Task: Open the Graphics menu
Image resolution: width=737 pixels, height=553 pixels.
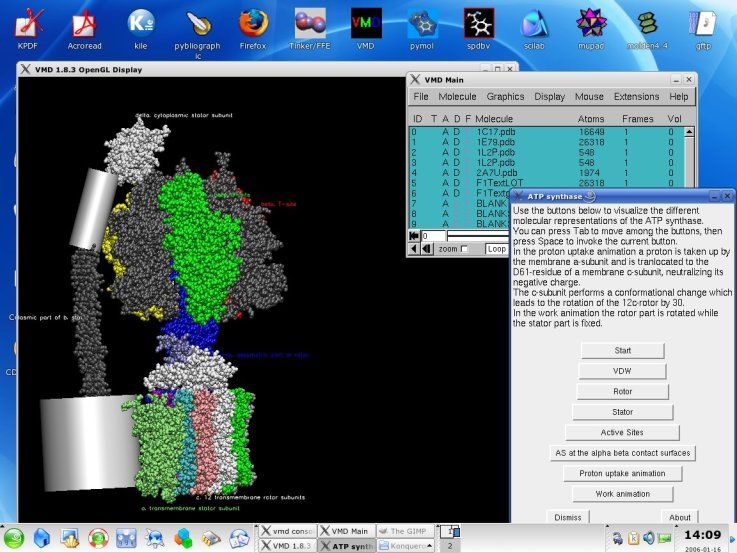Action: tap(505, 96)
